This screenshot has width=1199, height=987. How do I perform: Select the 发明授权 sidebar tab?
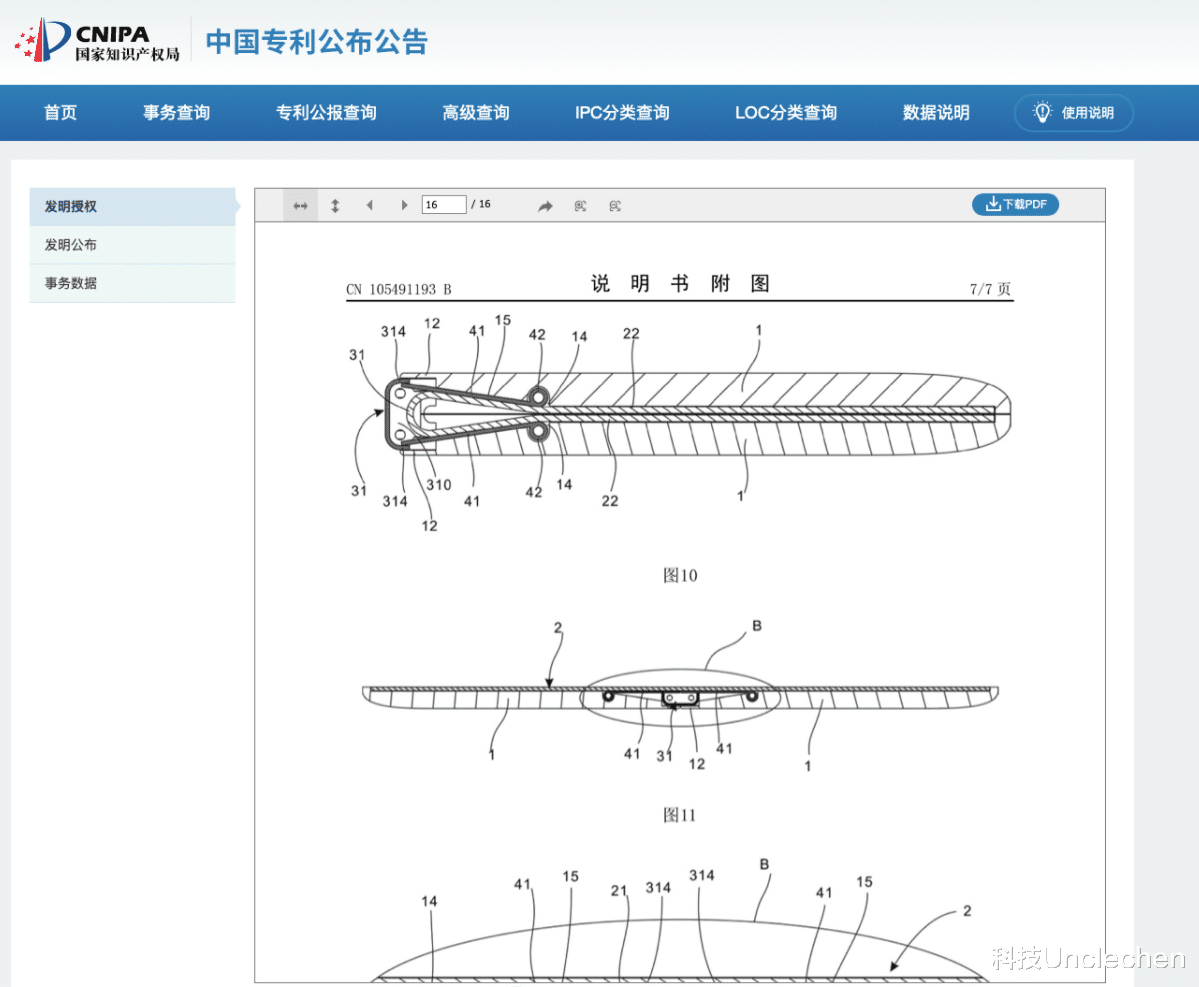point(132,206)
